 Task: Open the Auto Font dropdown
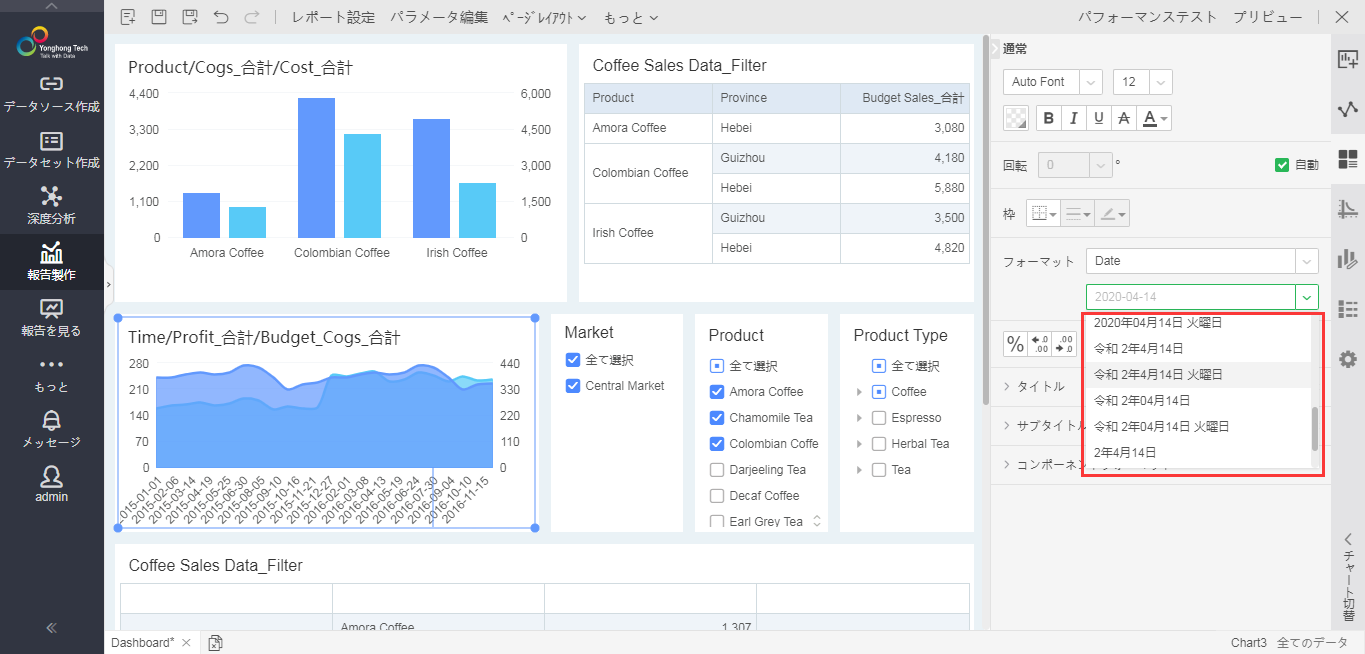1052,82
